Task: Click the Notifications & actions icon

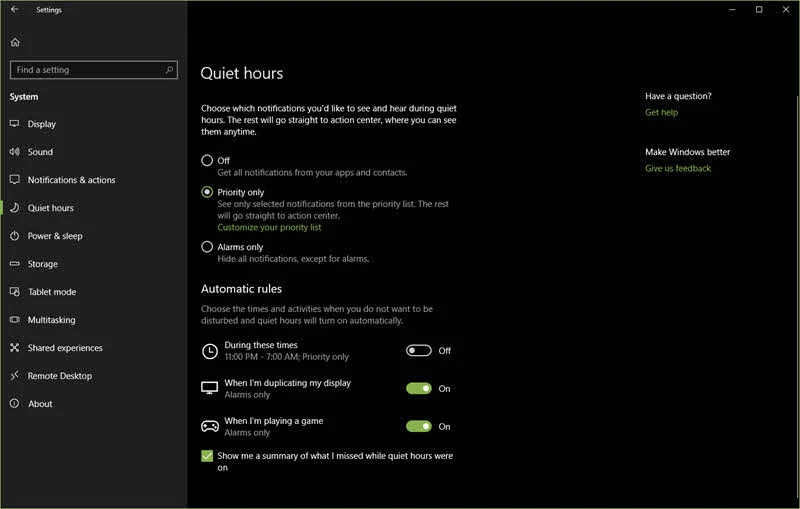Action: 15,180
